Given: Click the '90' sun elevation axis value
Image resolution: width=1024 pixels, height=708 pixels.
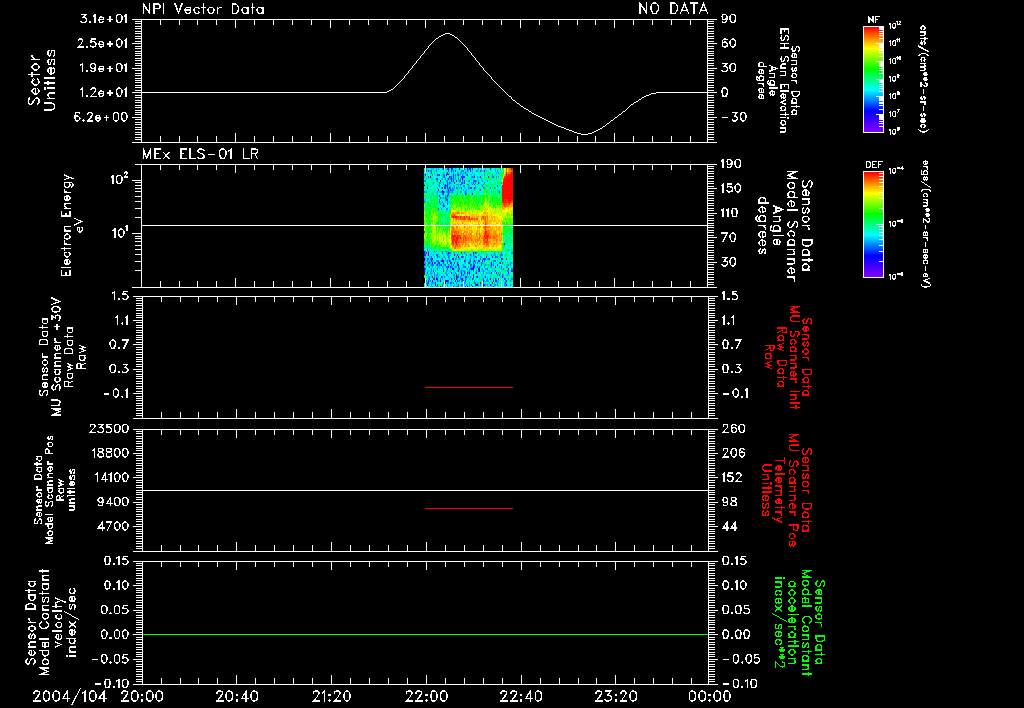Looking at the screenshot, I should 729,19.
